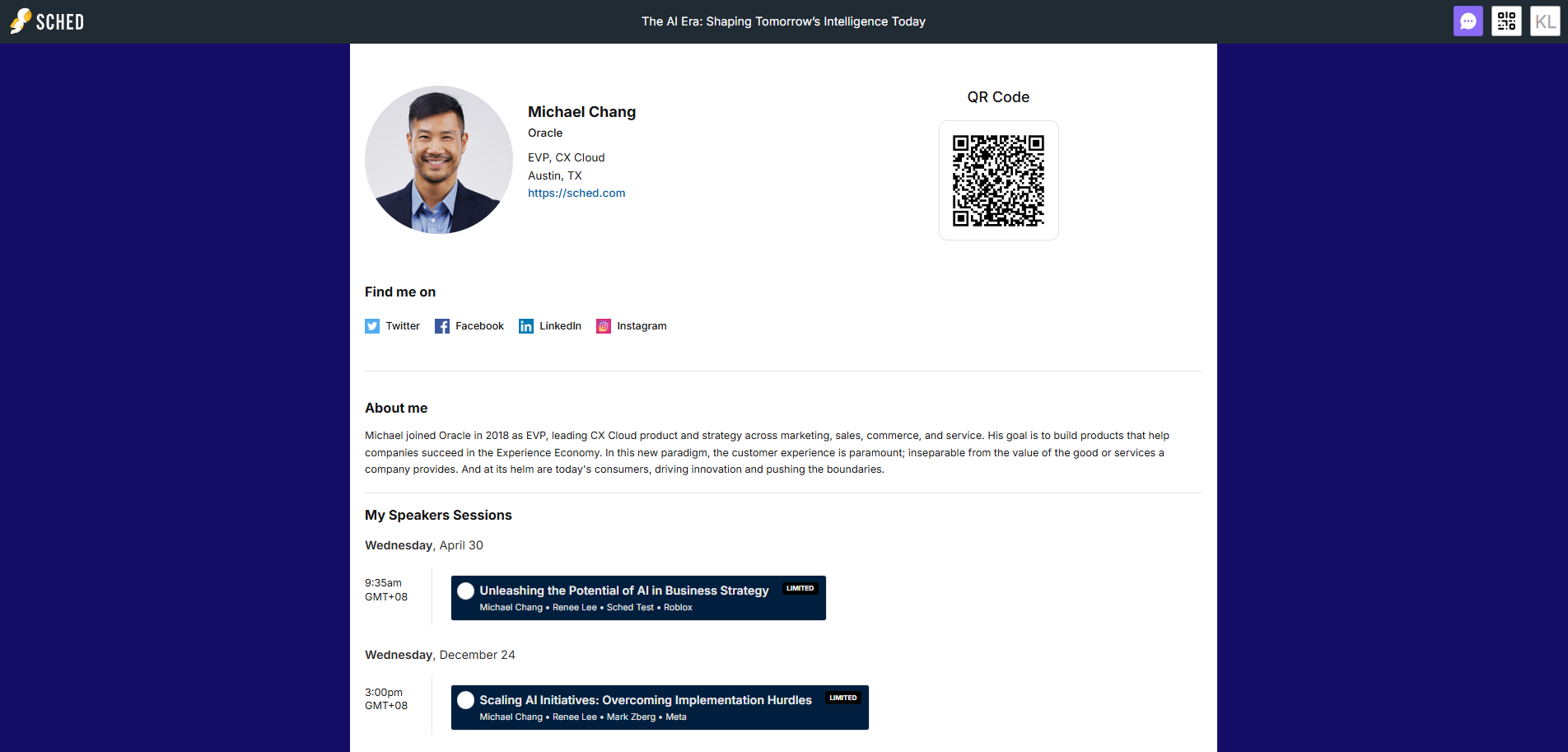Click the Oracle company text

click(x=545, y=133)
